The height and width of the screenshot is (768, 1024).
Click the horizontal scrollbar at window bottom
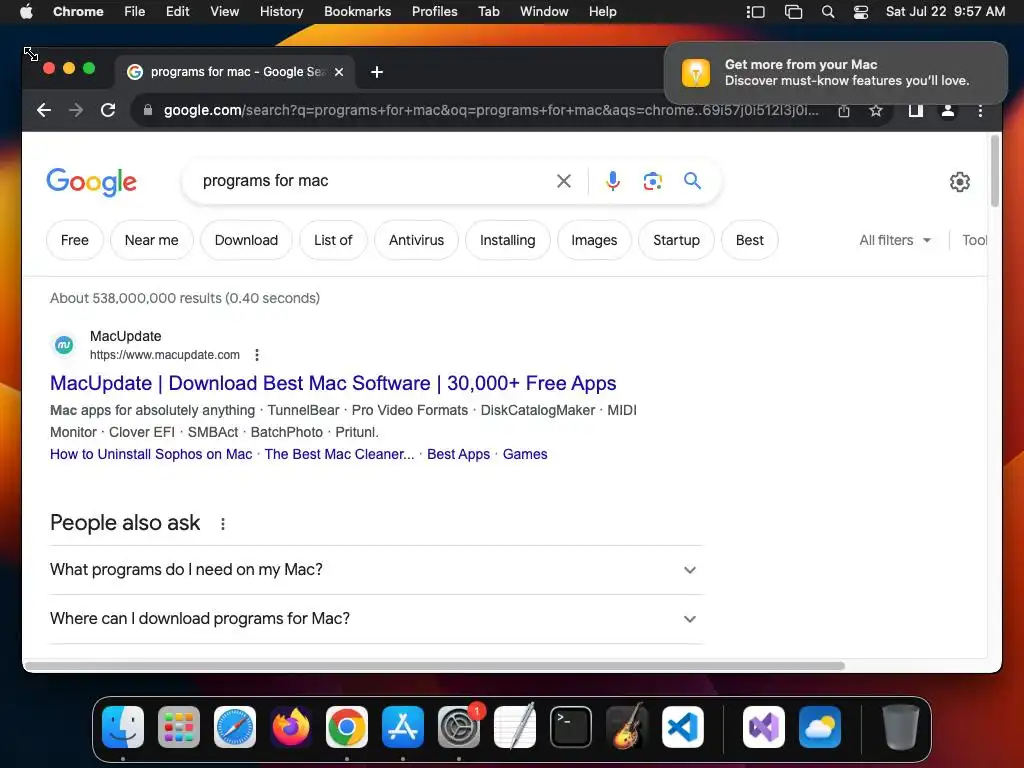click(x=435, y=666)
